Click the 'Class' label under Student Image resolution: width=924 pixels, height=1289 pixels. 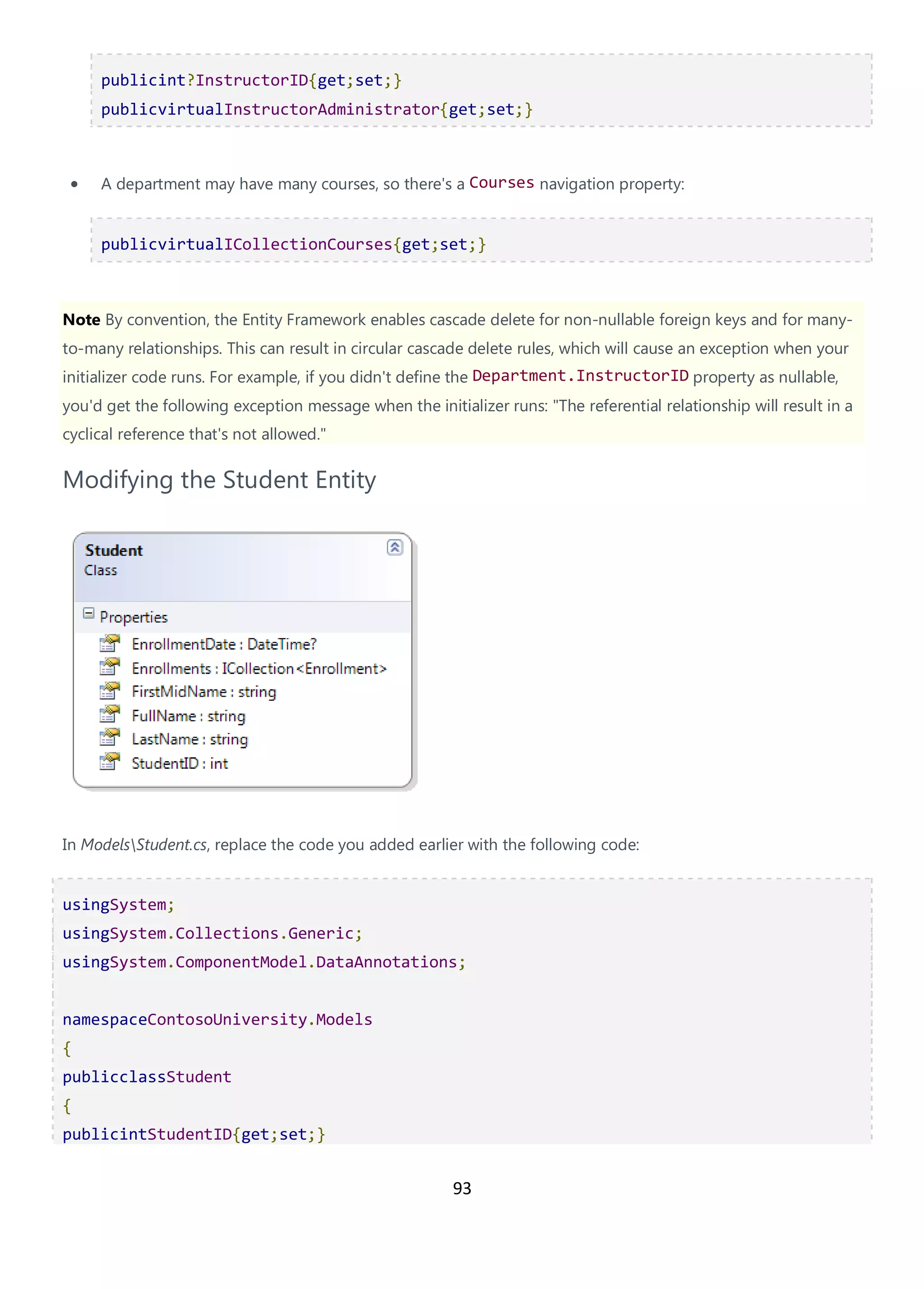tap(101, 570)
